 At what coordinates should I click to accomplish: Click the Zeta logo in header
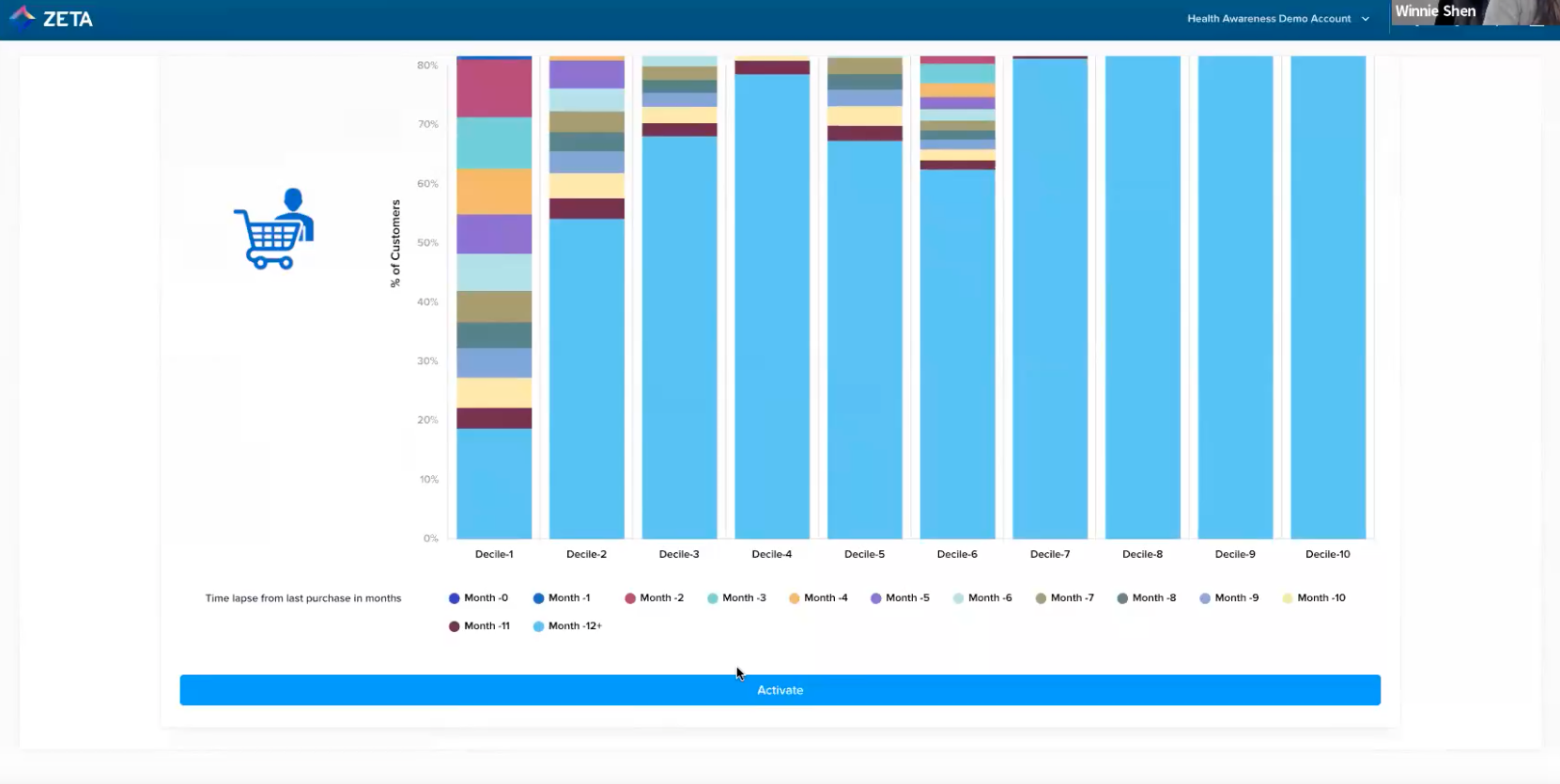click(52, 19)
